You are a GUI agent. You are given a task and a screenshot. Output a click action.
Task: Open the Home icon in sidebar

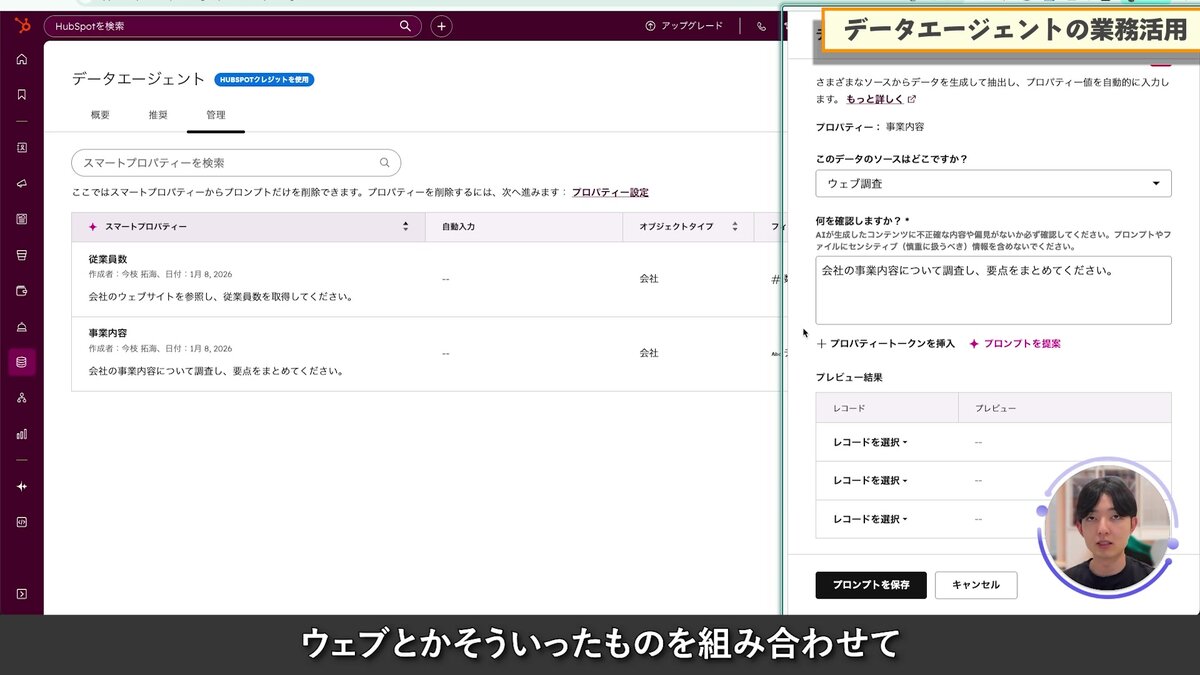tap(22, 60)
